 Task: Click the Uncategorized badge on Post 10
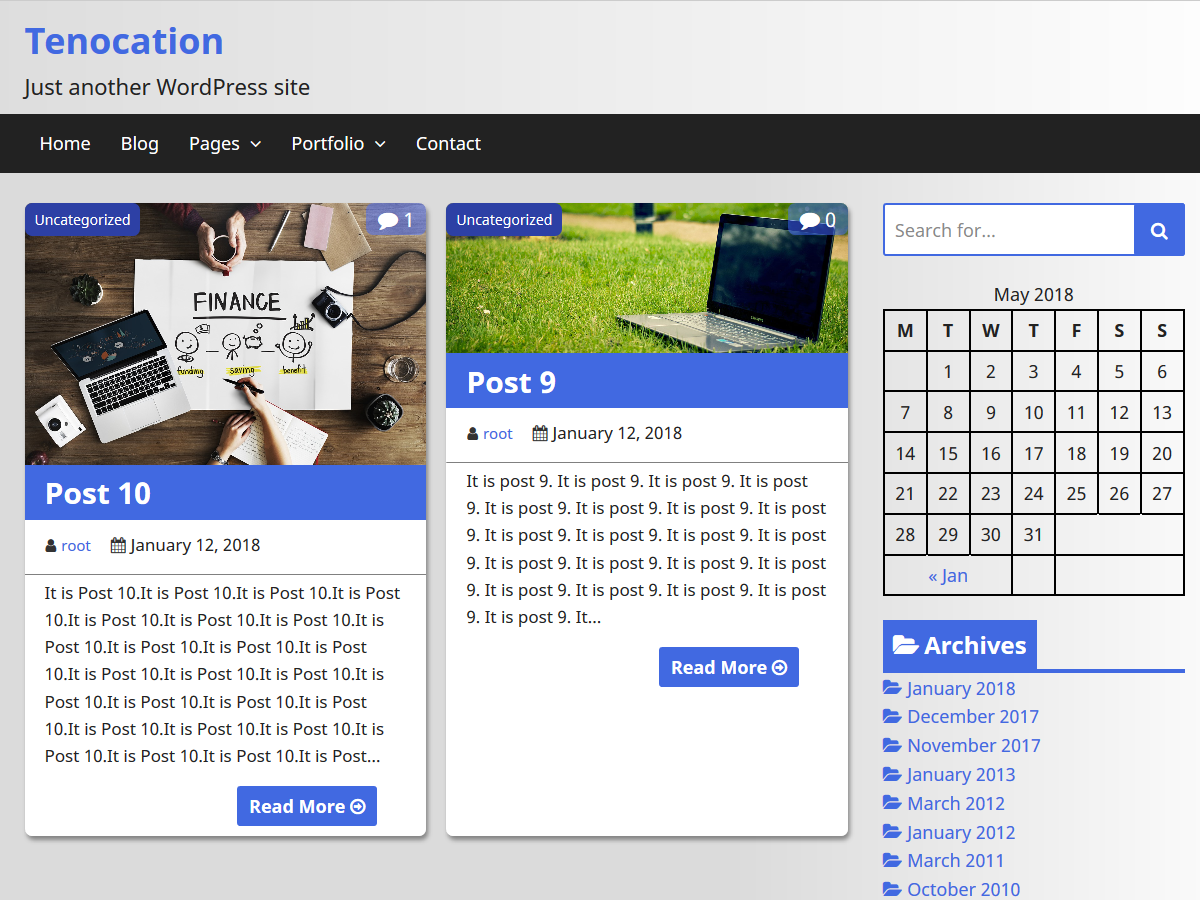[82, 219]
